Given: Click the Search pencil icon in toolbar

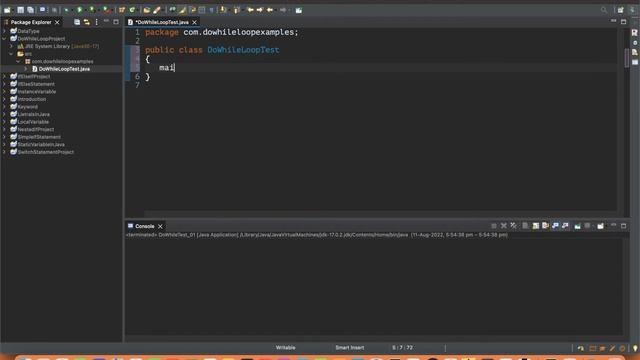Looking at the screenshot, I should coord(157,10).
